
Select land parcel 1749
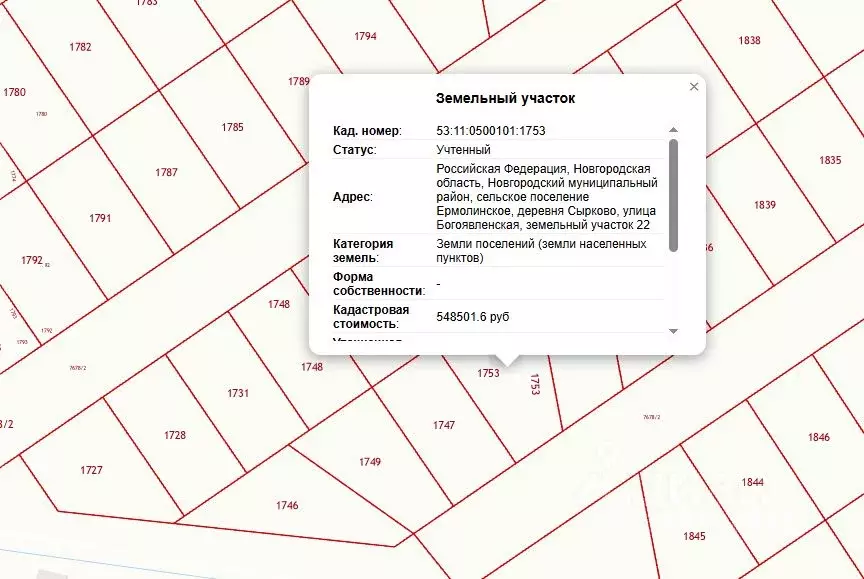370,462
